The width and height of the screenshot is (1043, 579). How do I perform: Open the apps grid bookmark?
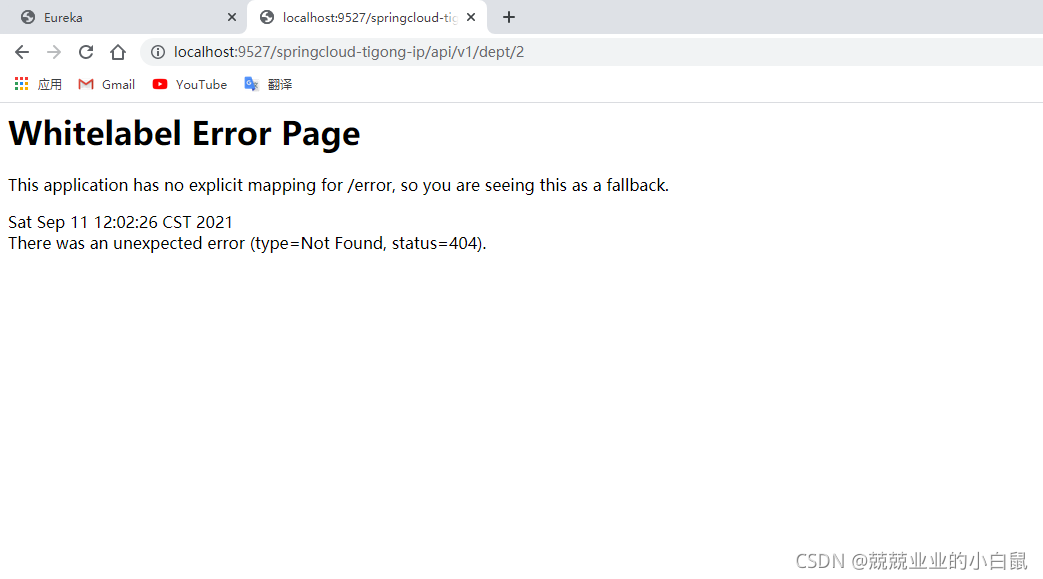(x=38, y=85)
